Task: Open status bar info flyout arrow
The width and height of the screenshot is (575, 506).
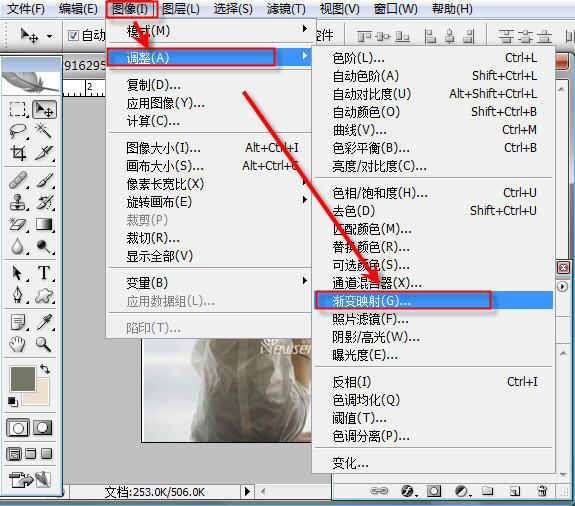Action: pyautogui.click(x=248, y=491)
